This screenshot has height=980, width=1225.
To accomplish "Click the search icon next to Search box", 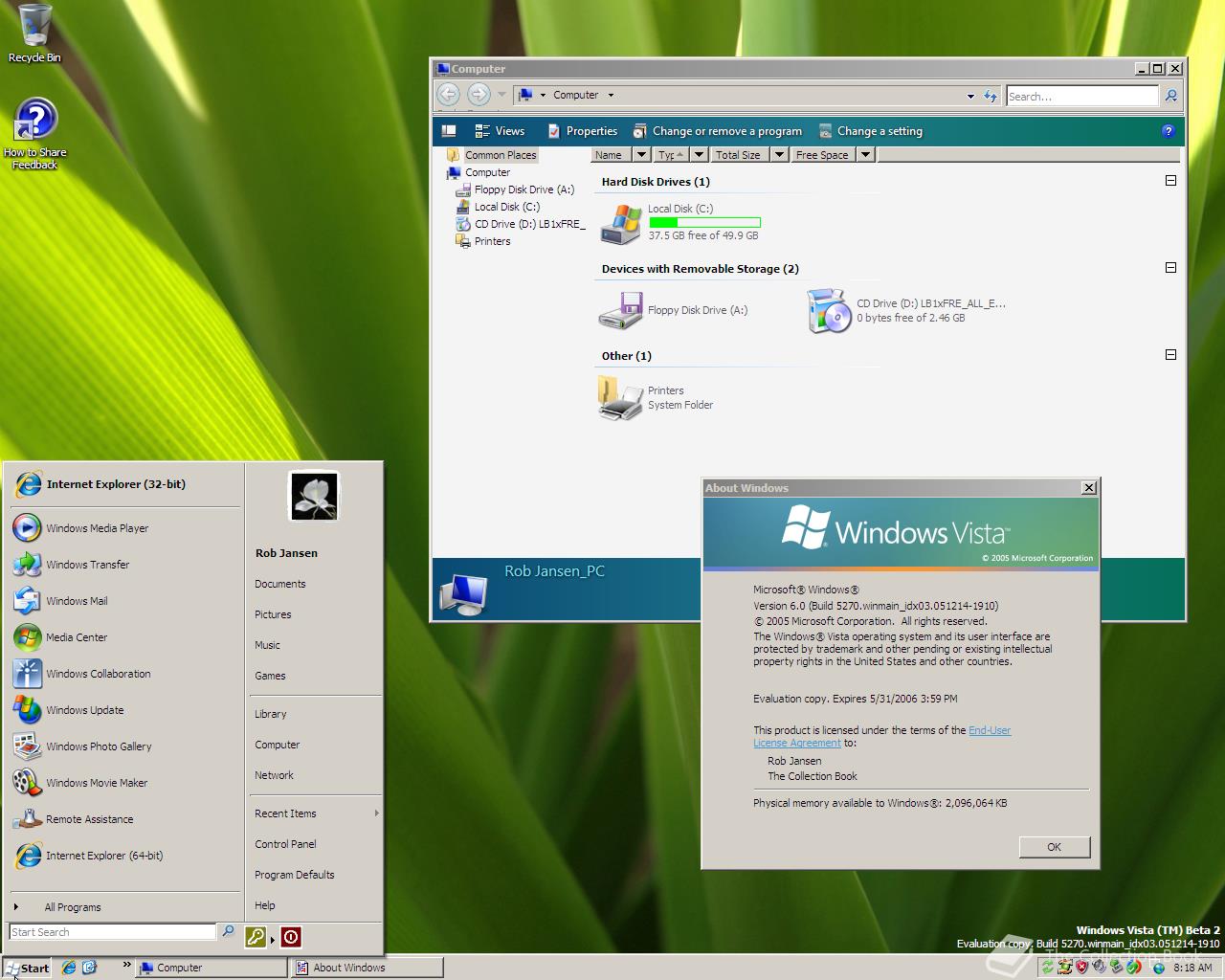I will click(x=1170, y=96).
